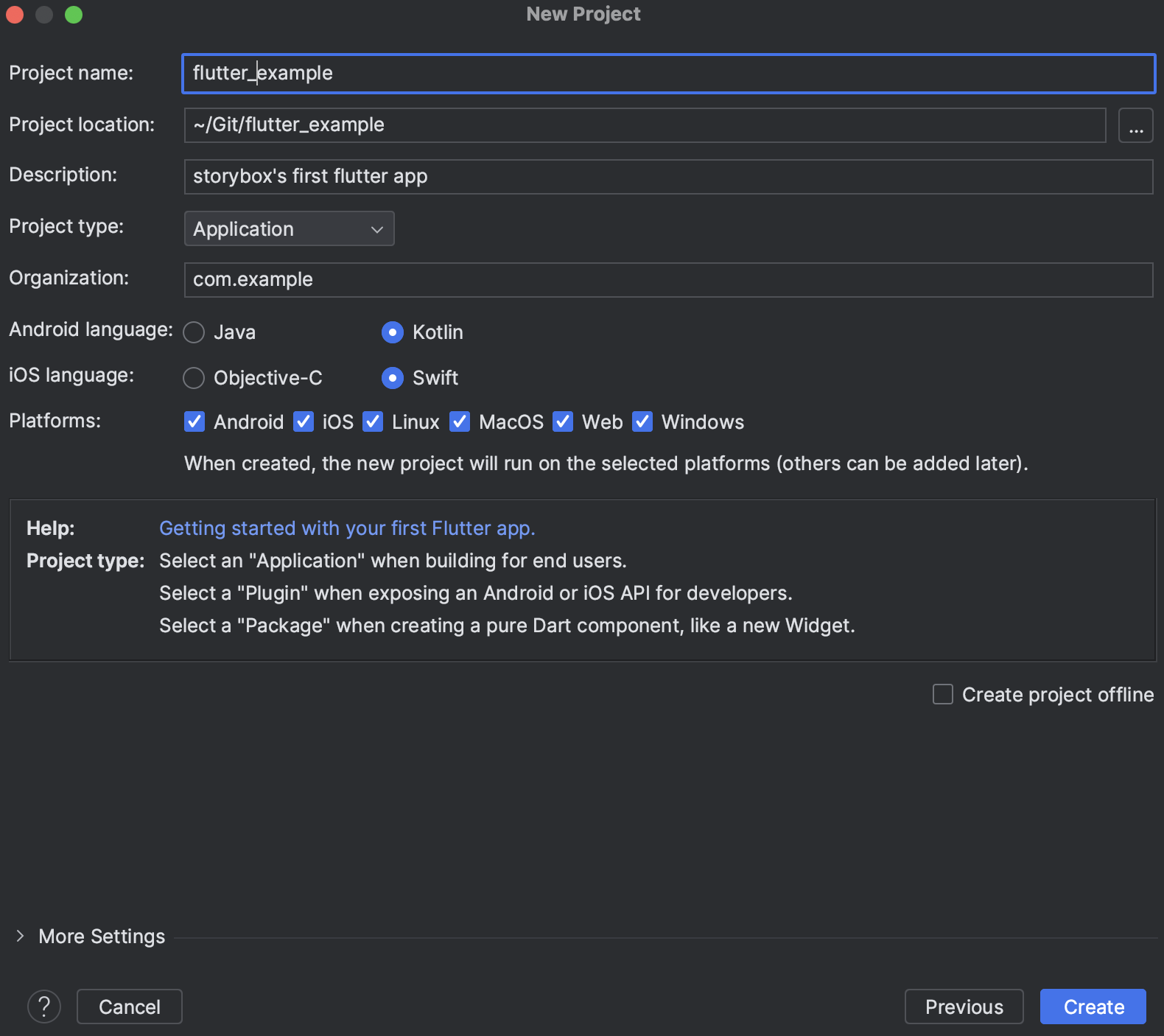Open the help question mark icon

pos(44,1007)
